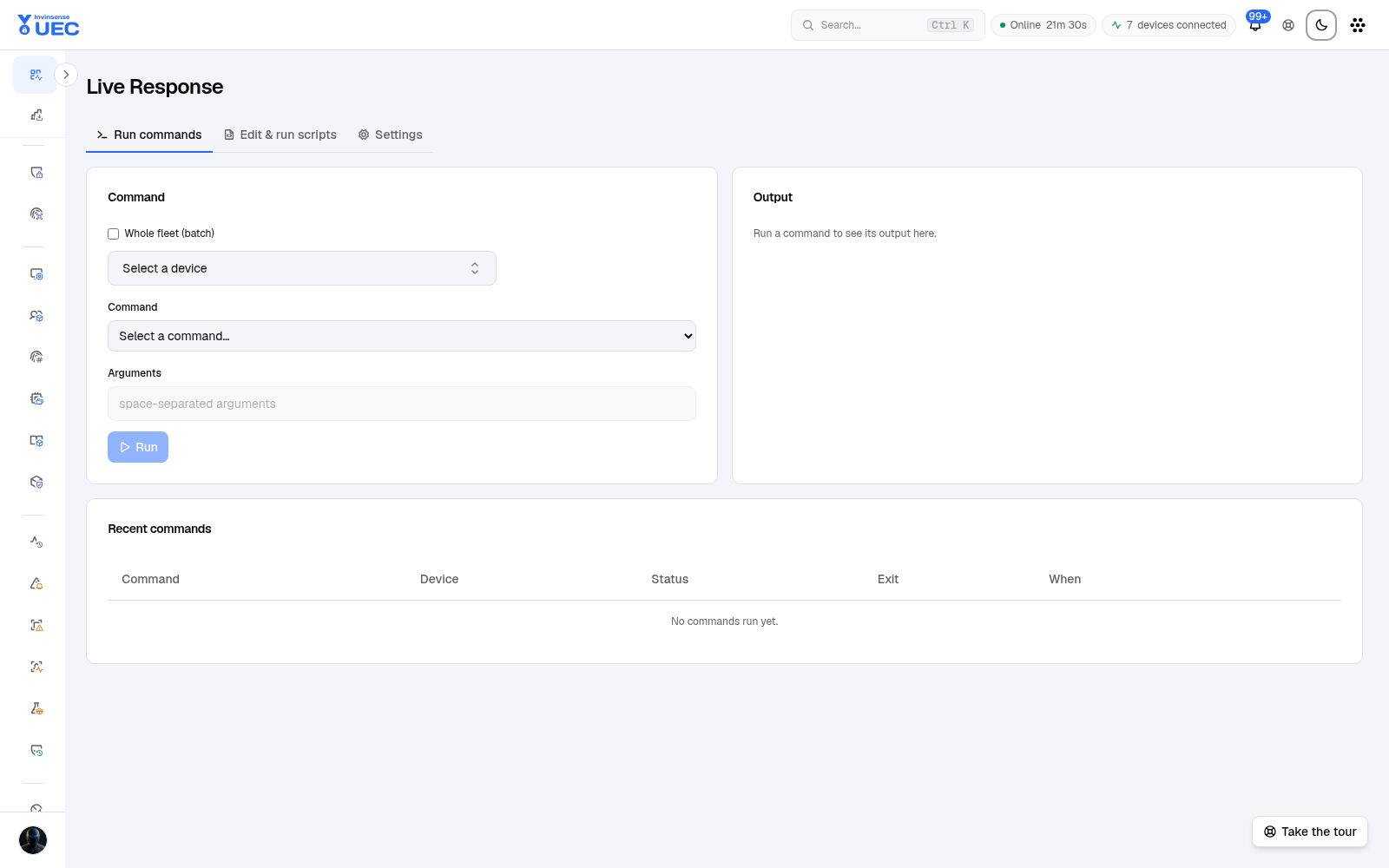Click the Run button
Screen dimensions: 1389x868
[x=138, y=447]
